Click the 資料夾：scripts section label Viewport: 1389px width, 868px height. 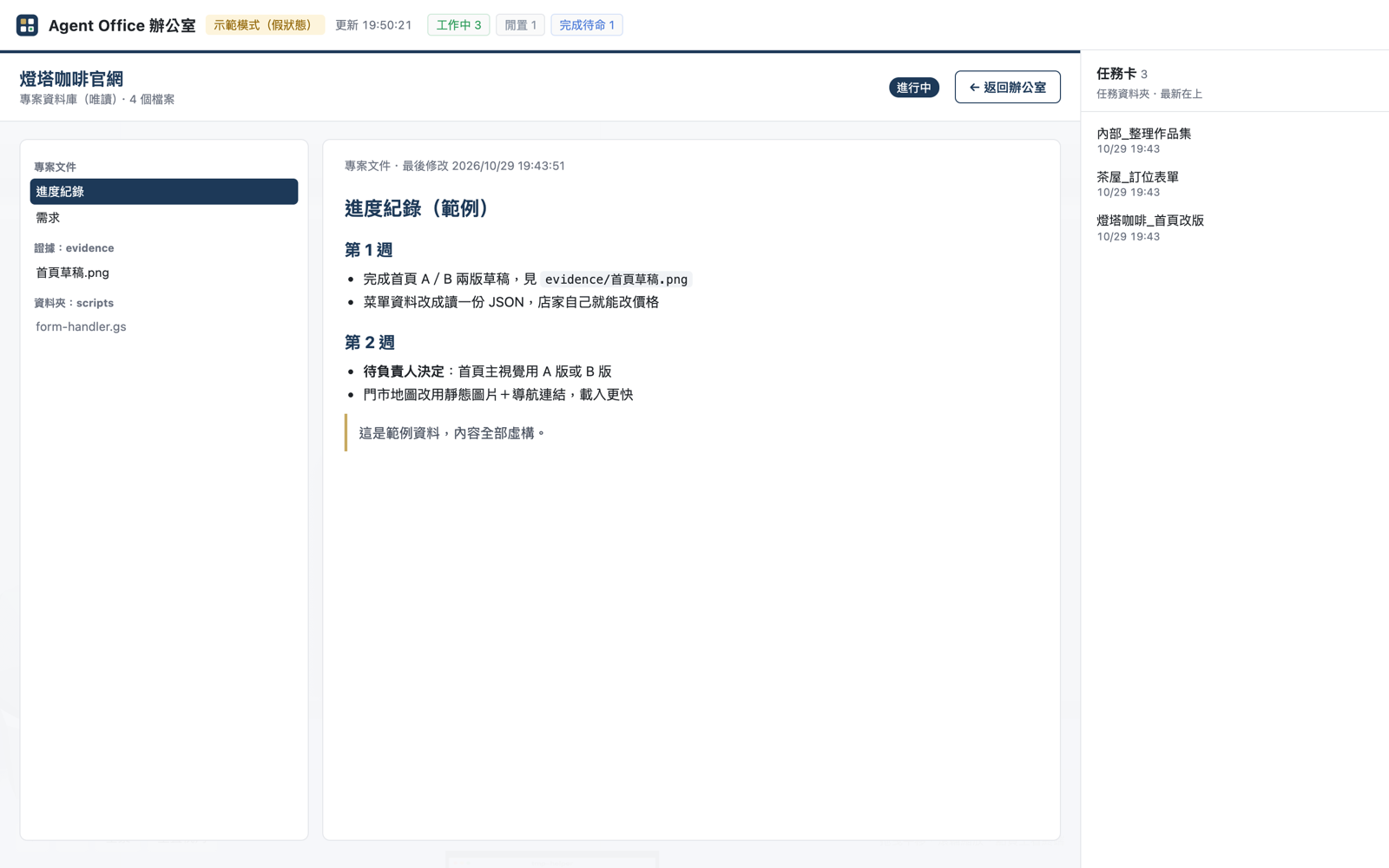[x=74, y=303]
